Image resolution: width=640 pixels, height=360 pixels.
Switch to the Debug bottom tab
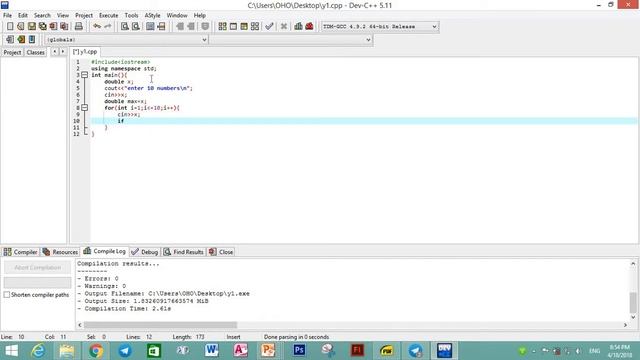(145, 252)
